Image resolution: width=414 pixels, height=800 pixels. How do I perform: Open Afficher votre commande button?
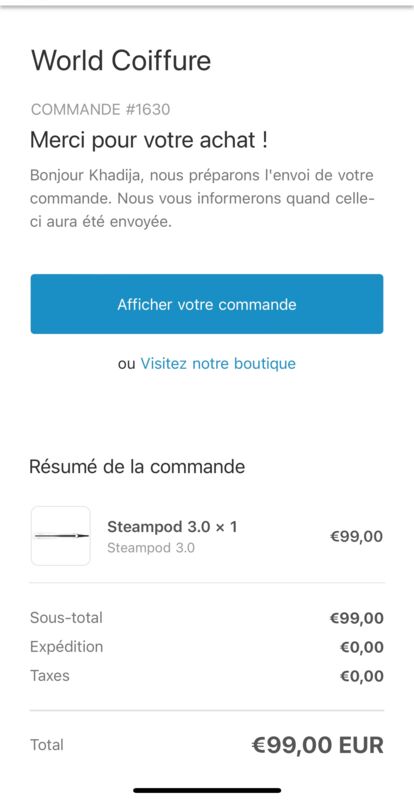pyautogui.click(x=207, y=304)
